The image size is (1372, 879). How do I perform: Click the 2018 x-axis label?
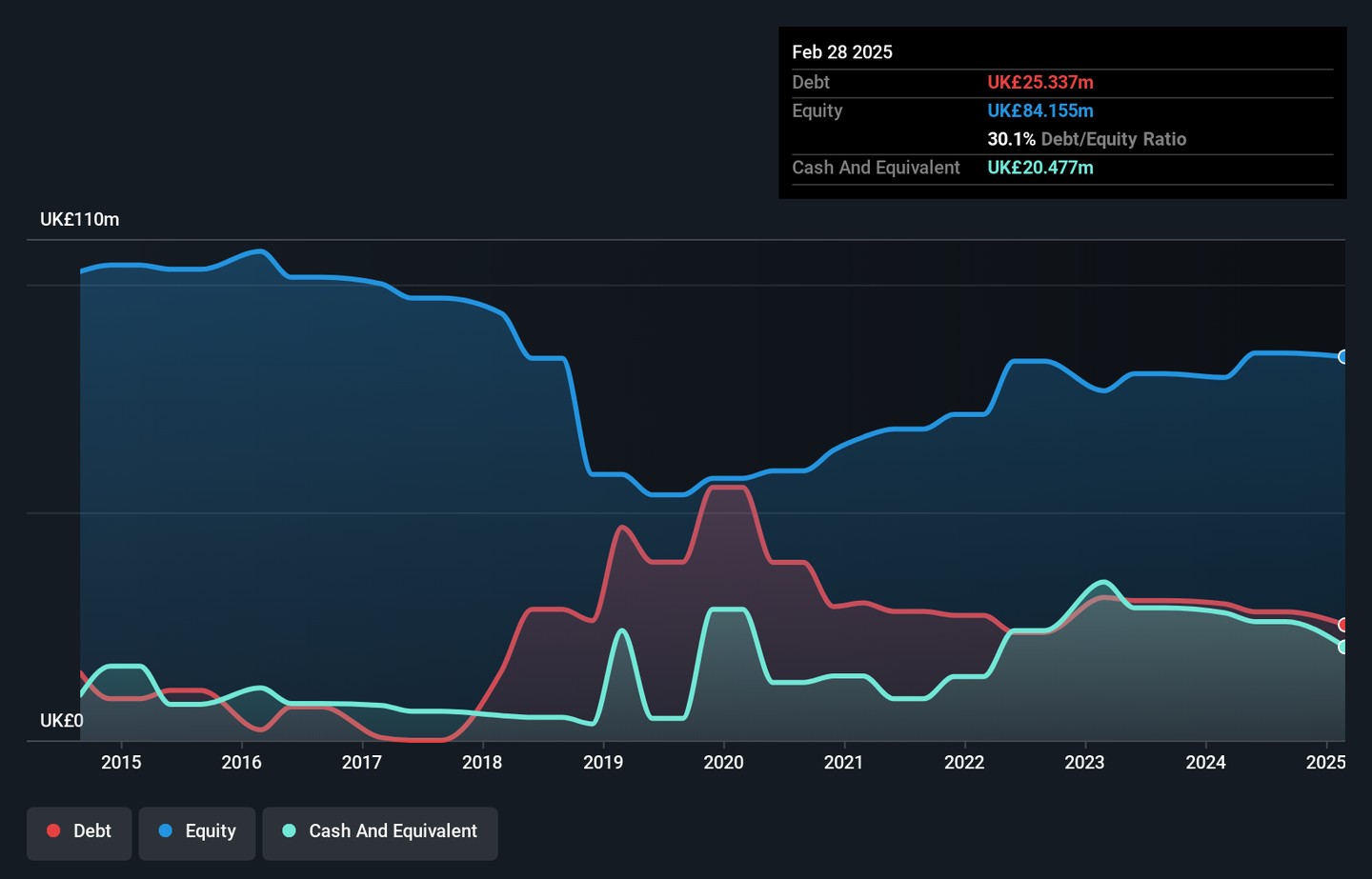[482, 762]
